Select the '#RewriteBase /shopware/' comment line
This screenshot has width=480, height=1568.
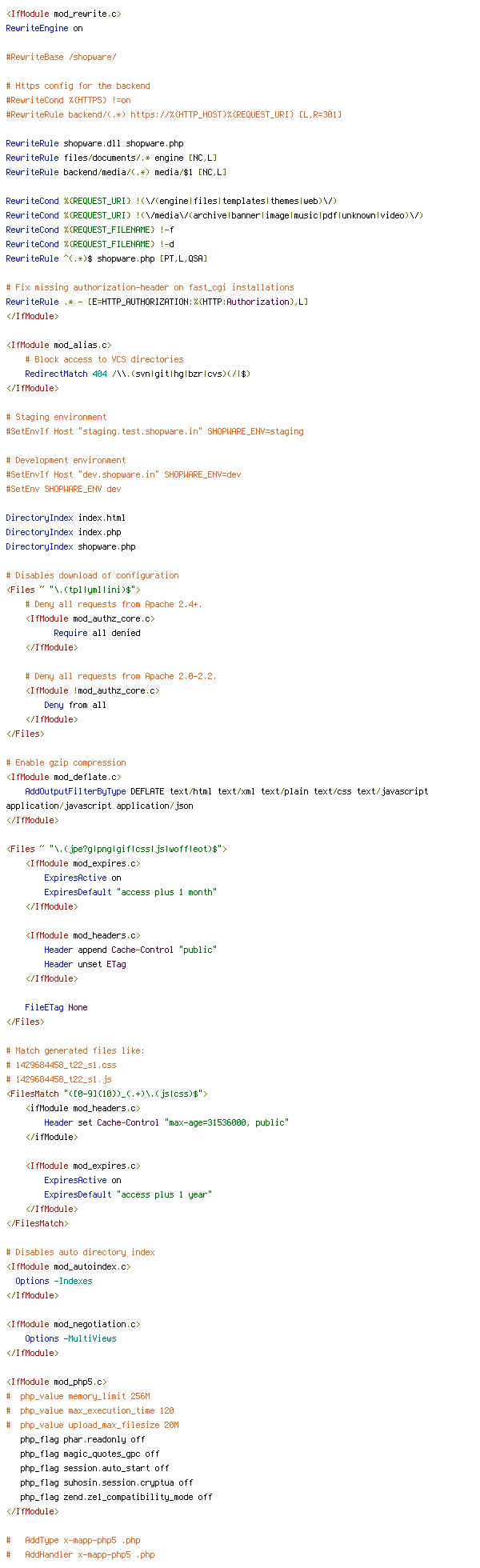(x=61, y=57)
